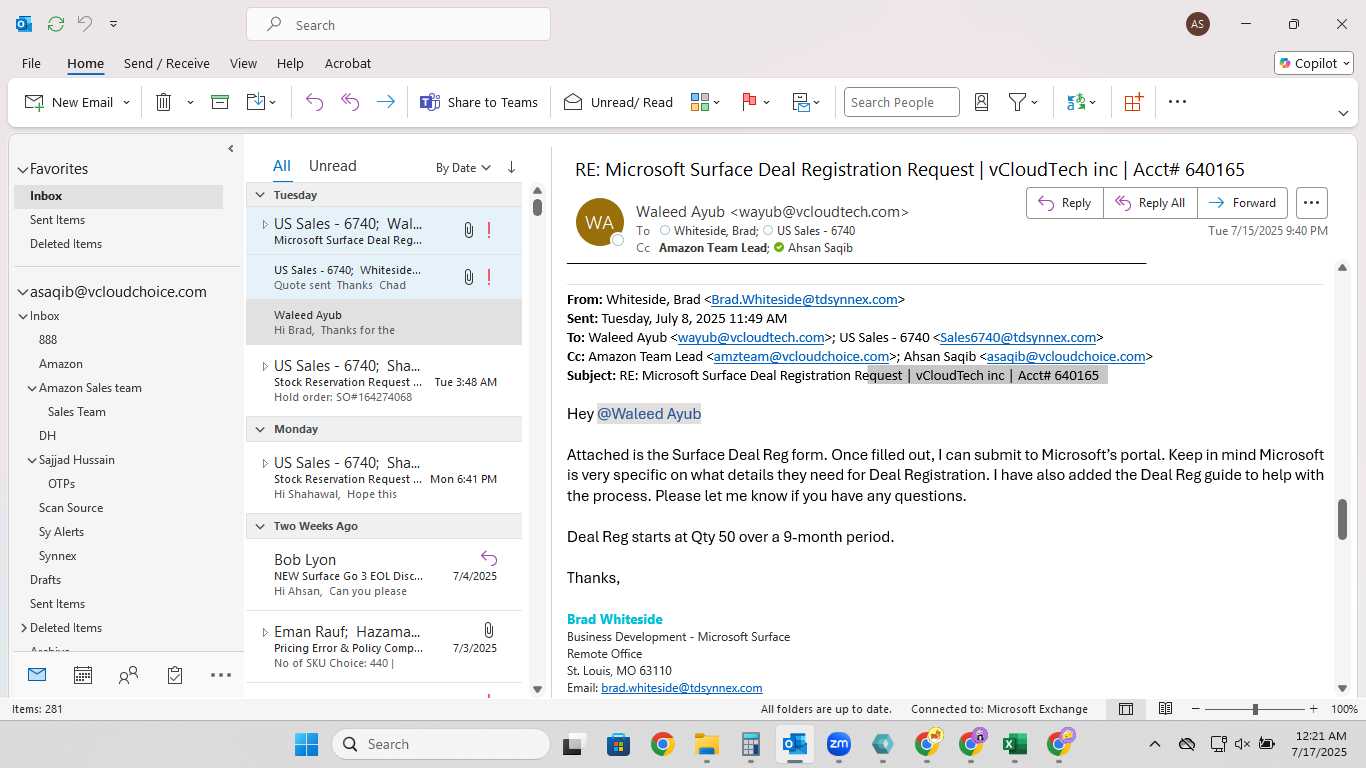Open the By Date sort dropdown
The width and height of the screenshot is (1366, 768).
(463, 168)
